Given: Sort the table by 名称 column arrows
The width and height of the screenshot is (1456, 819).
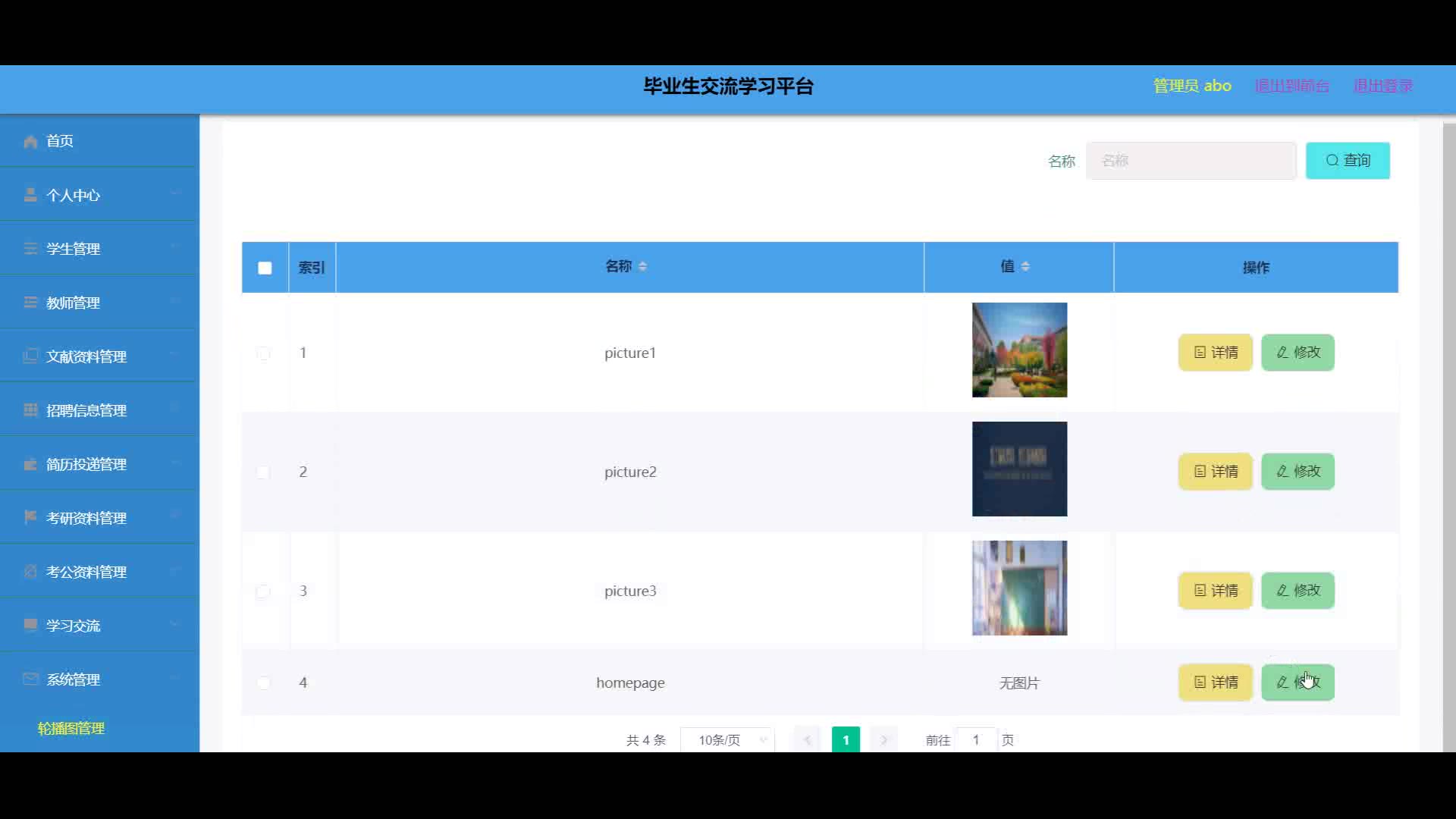Looking at the screenshot, I should tap(642, 266).
